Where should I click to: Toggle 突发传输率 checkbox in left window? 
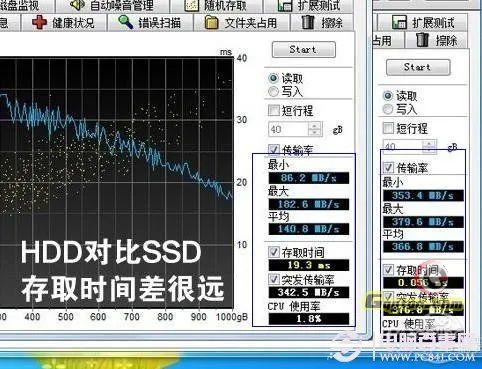(x=274, y=279)
